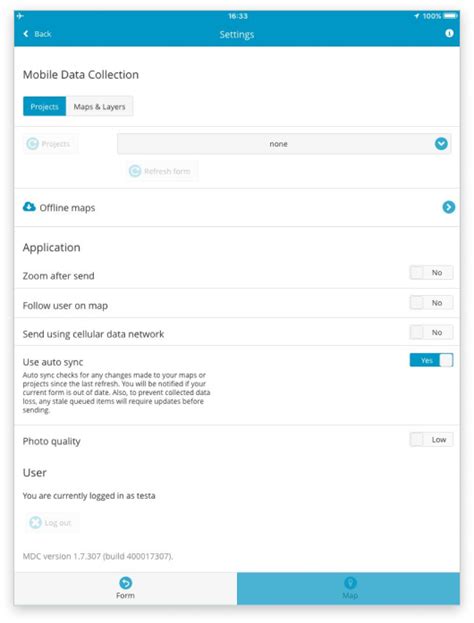Click the Refresh form button label
The image size is (474, 623).
pyautogui.click(x=167, y=171)
